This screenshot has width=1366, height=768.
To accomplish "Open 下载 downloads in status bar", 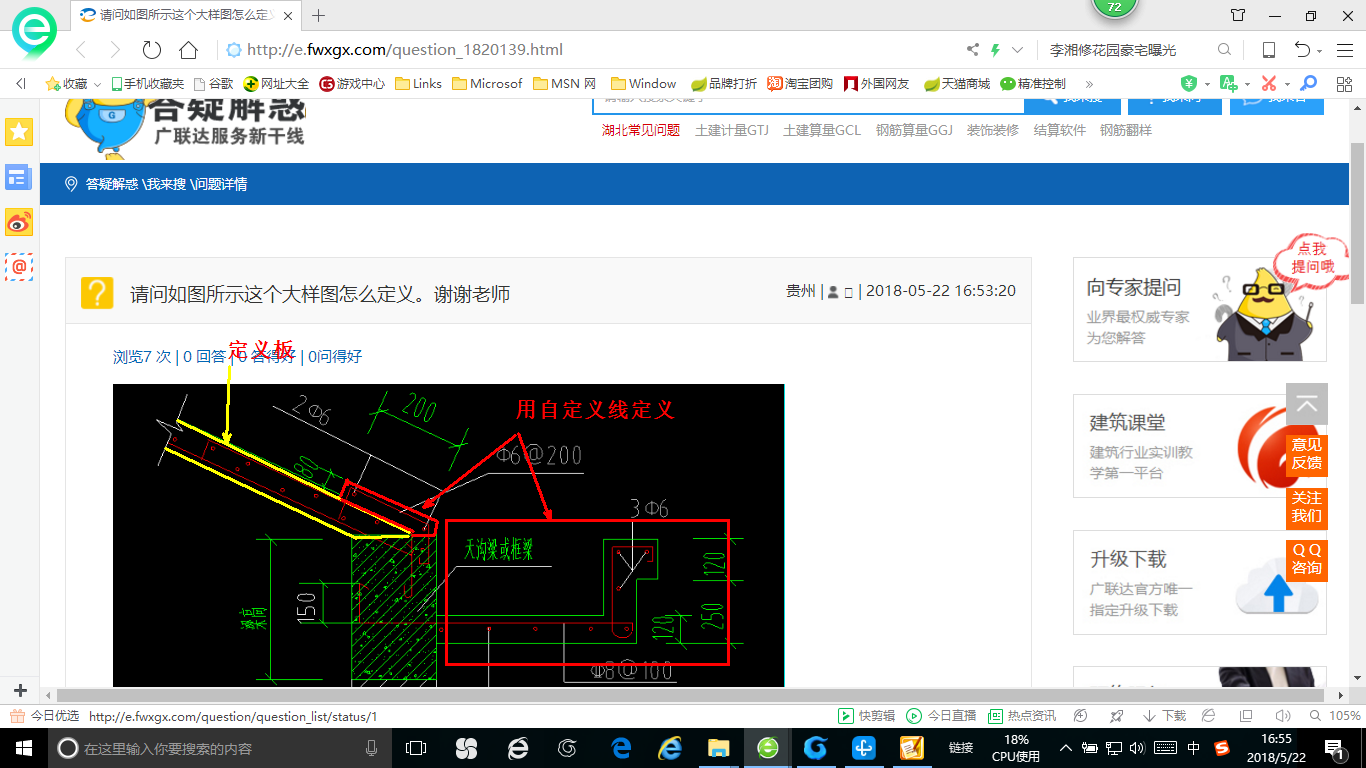I will click(1165, 716).
